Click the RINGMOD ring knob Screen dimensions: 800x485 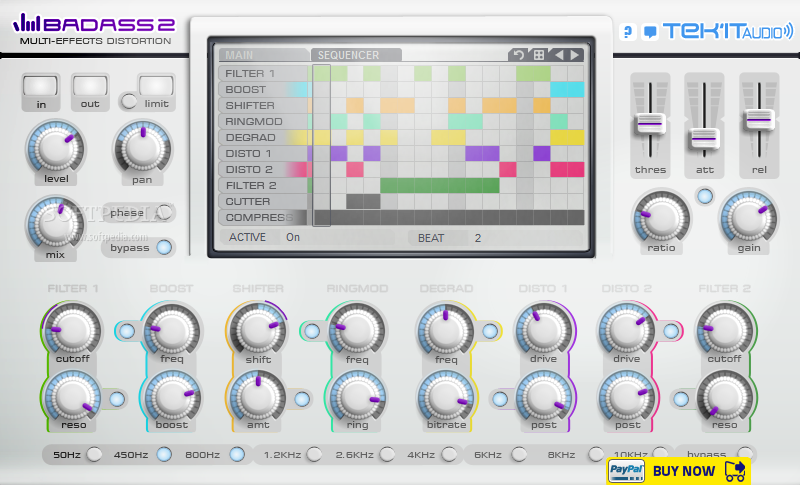coord(357,397)
